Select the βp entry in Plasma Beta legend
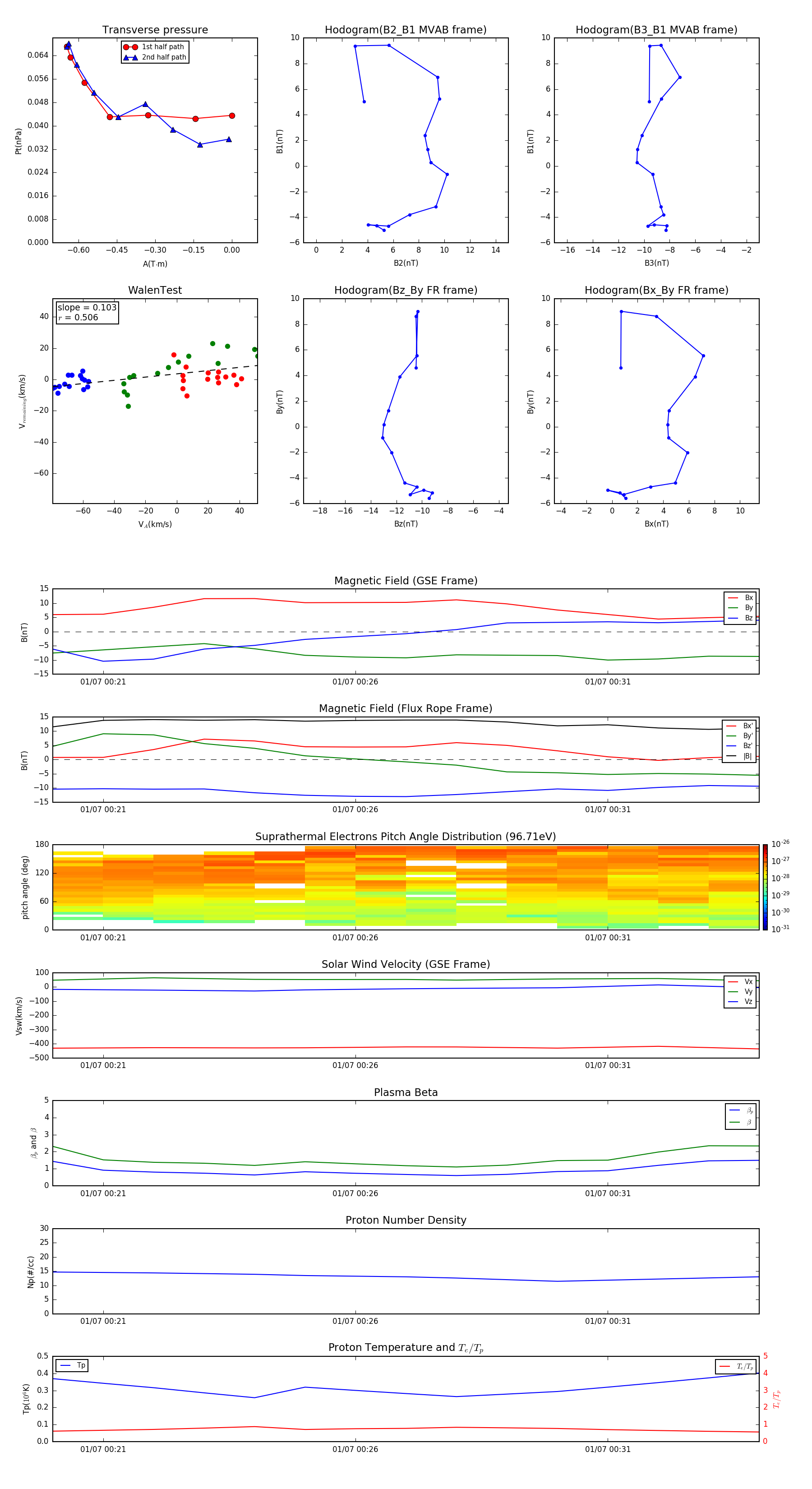The image size is (812, 1489). tap(741, 1110)
